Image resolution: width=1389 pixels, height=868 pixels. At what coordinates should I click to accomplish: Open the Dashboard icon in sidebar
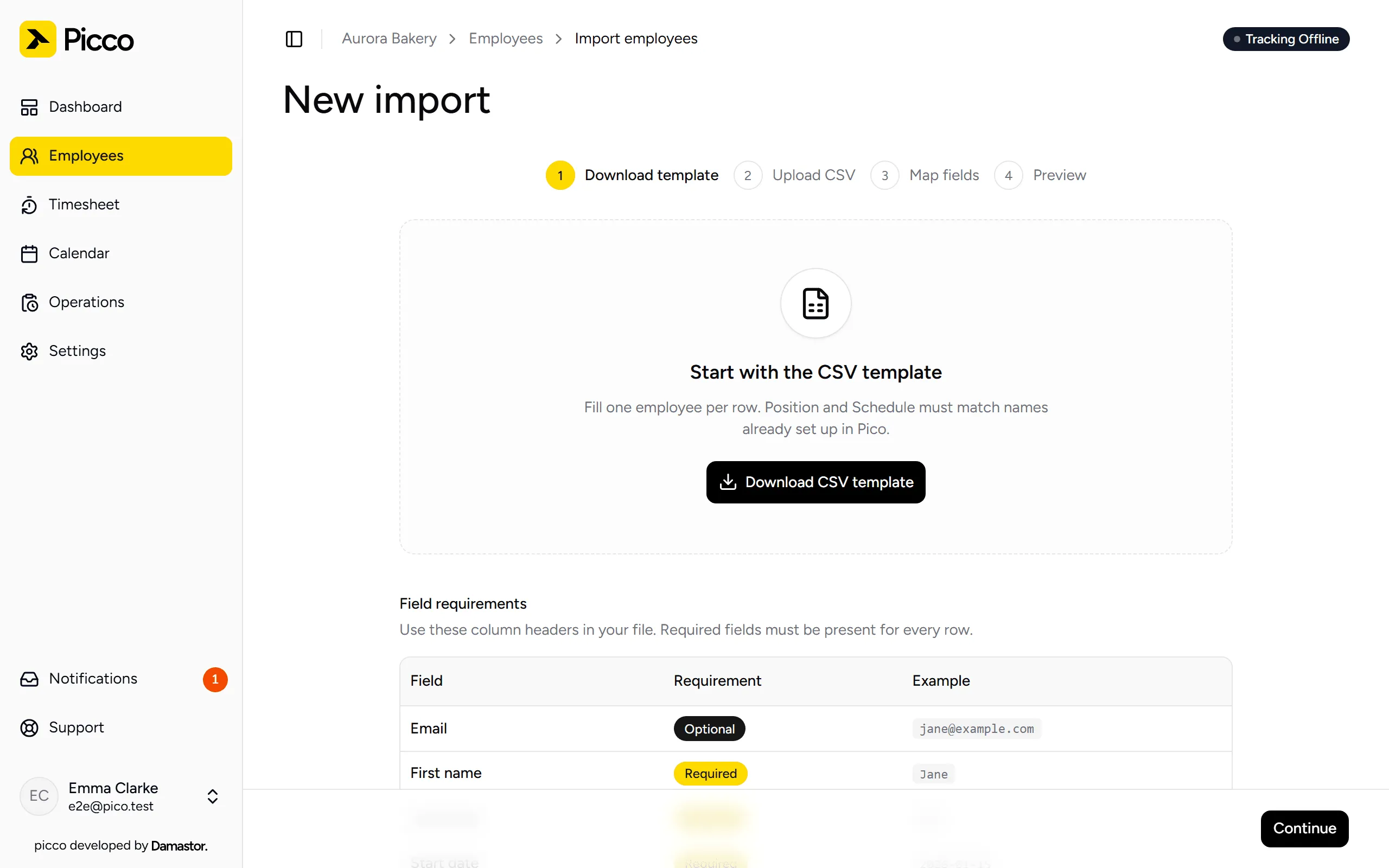tap(29, 107)
